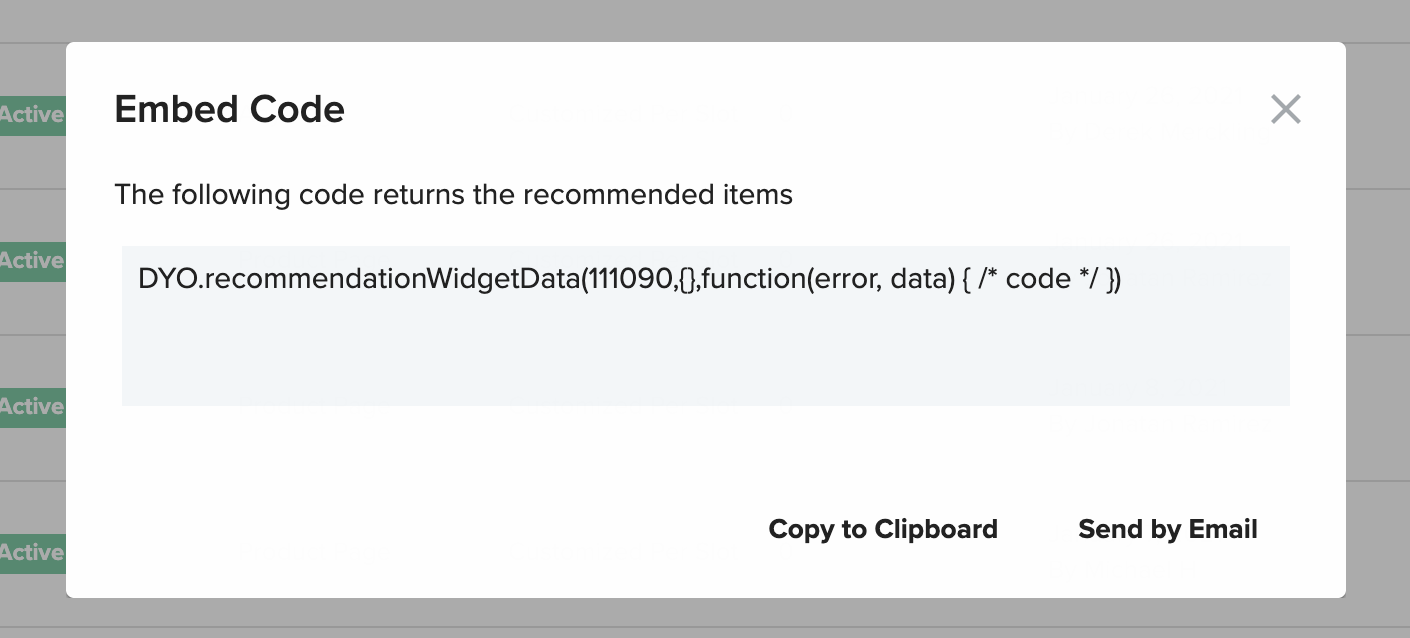The width and height of the screenshot is (1410, 638).
Task: Click the empty braces {} after 111090
Action: click(x=686, y=279)
